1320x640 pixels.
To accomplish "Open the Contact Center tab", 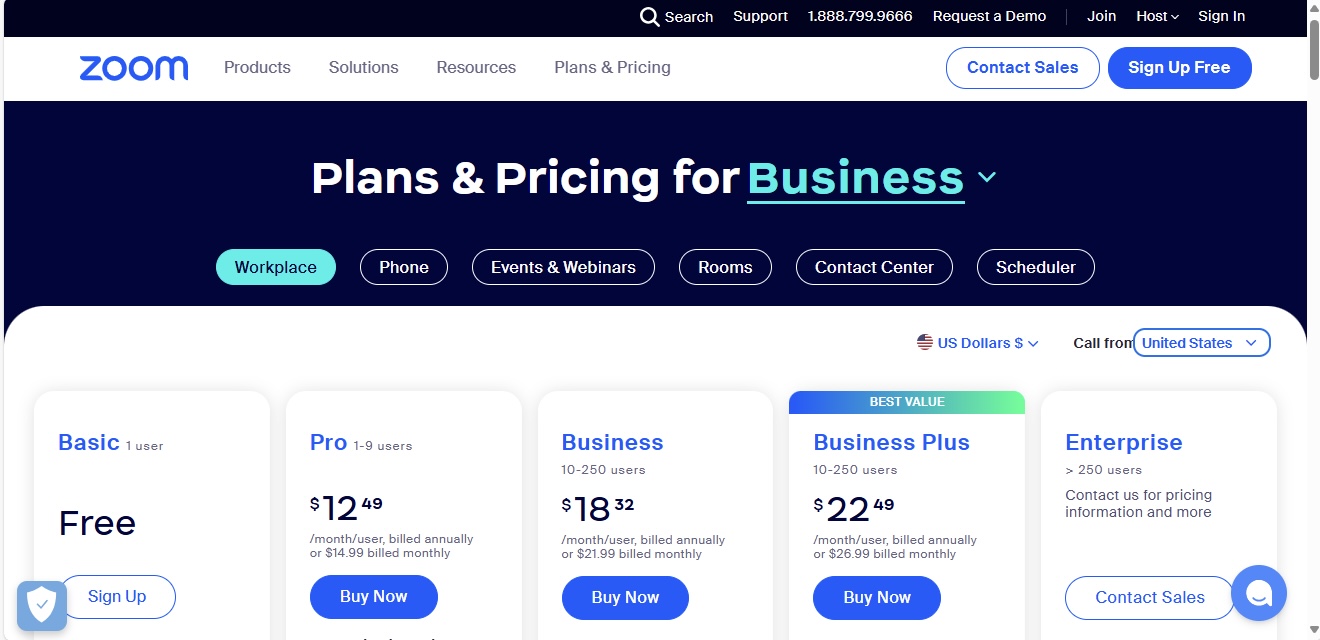I will click(874, 267).
